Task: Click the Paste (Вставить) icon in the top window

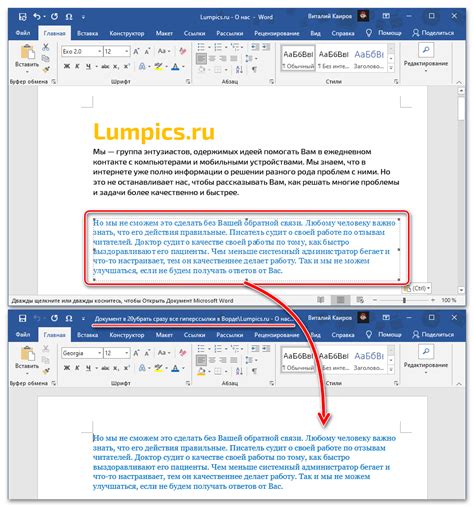Action: 27,52
